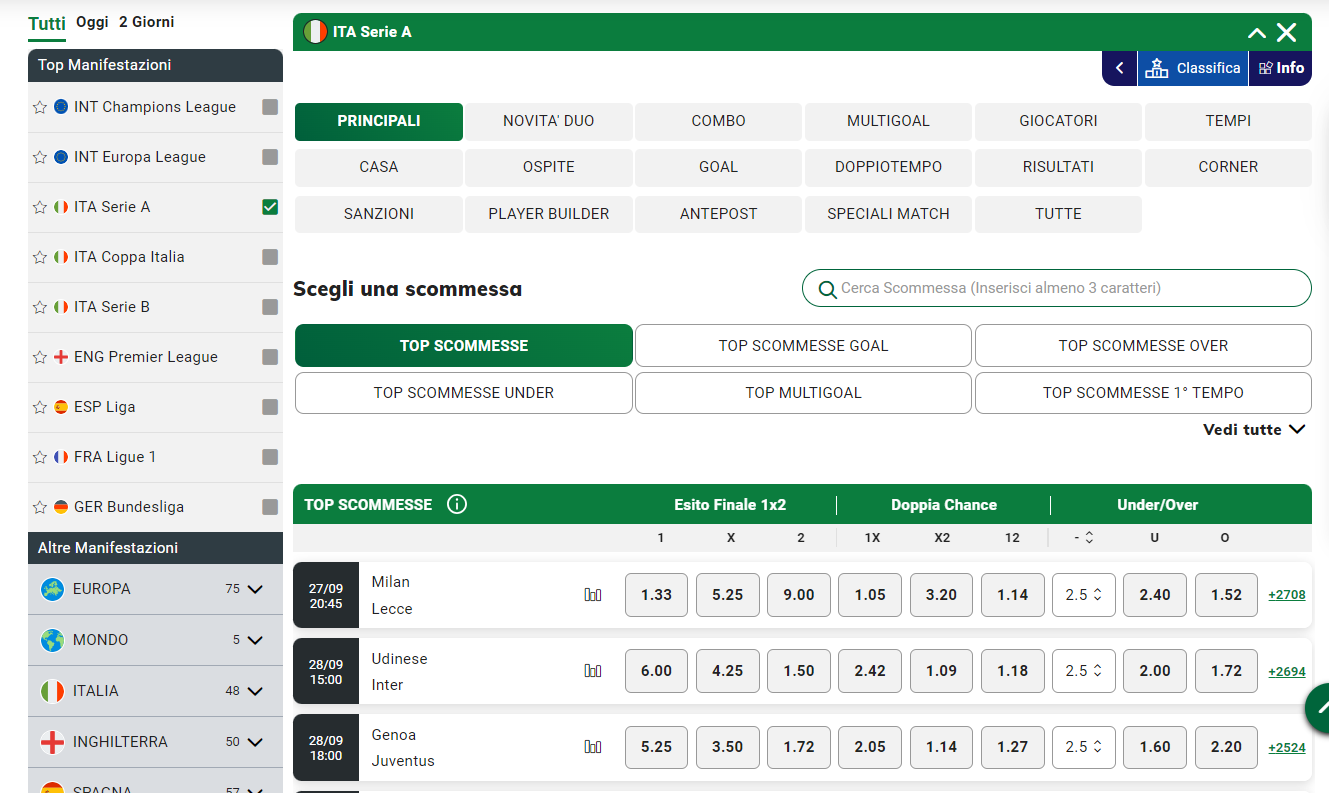Favorite ITA Serie A with the star icon
The width and height of the screenshot is (1329, 793).
(x=39, y=207)
